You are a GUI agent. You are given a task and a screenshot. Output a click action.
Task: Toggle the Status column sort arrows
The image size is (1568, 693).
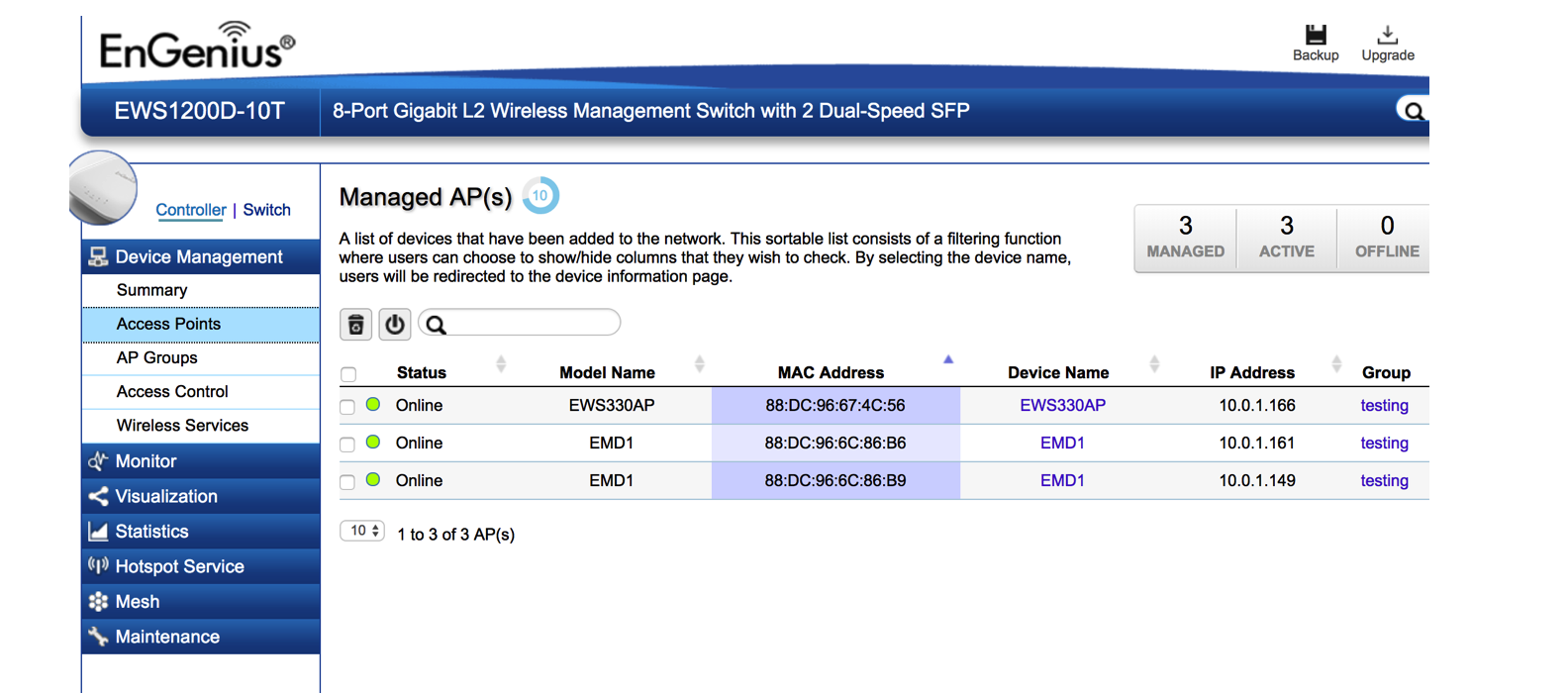501,364
